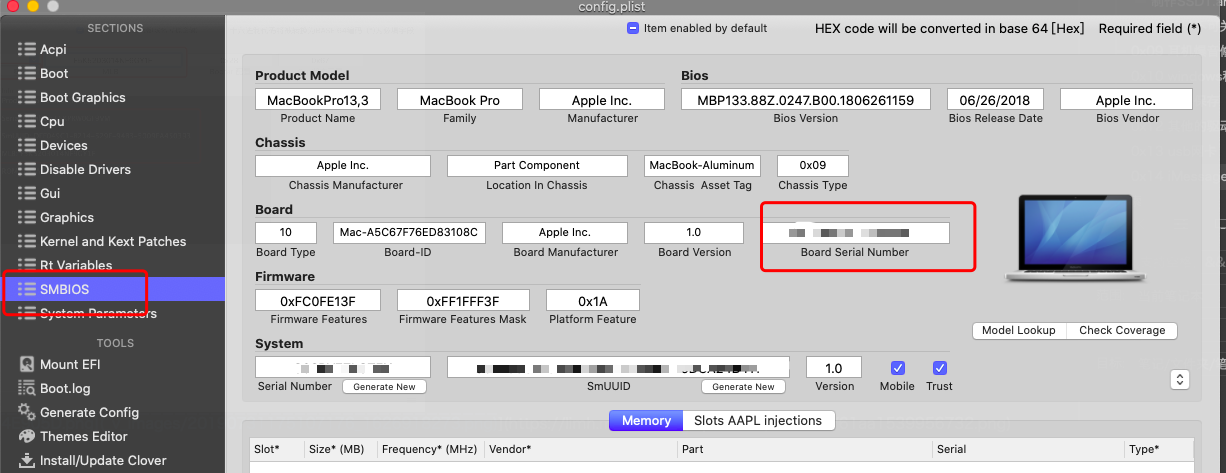This screenshot has width=1226, height=473.
Task: Edit the Product Name field
Action: click(318, 100)
